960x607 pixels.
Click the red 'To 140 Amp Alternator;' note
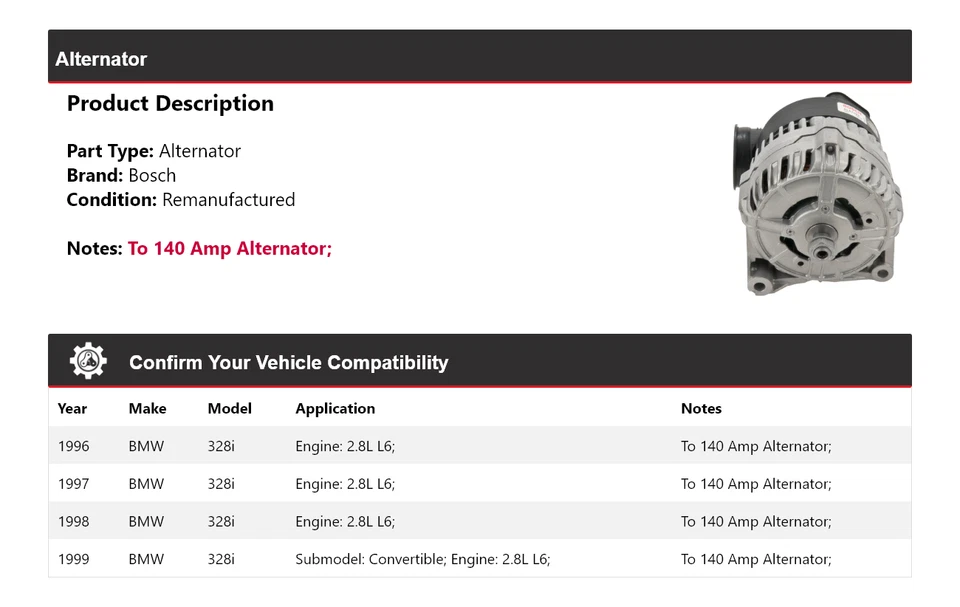pos(230,248)
